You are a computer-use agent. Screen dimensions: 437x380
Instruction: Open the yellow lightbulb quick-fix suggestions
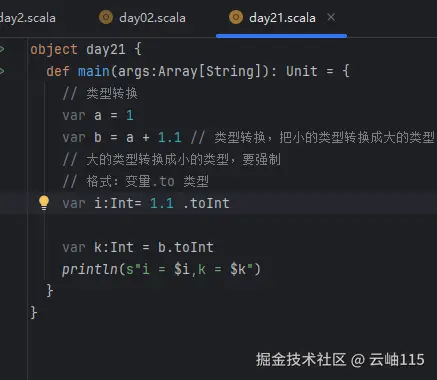coord(44,203)
